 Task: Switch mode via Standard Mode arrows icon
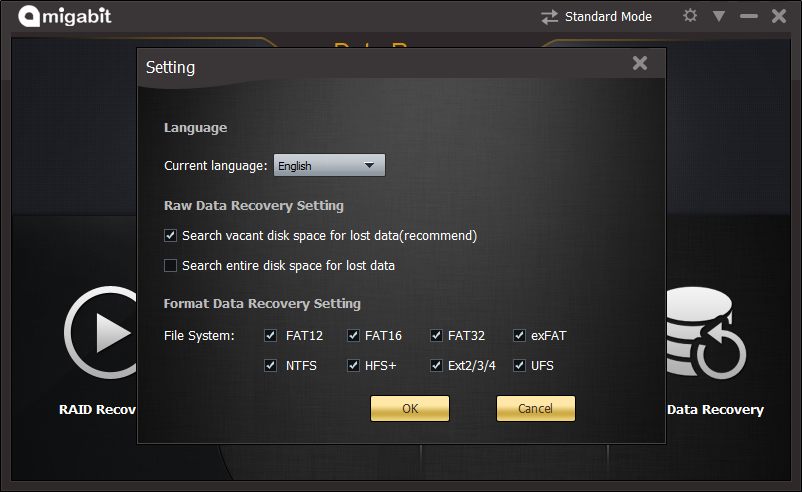pyautogui.click(x=549, y=17)
